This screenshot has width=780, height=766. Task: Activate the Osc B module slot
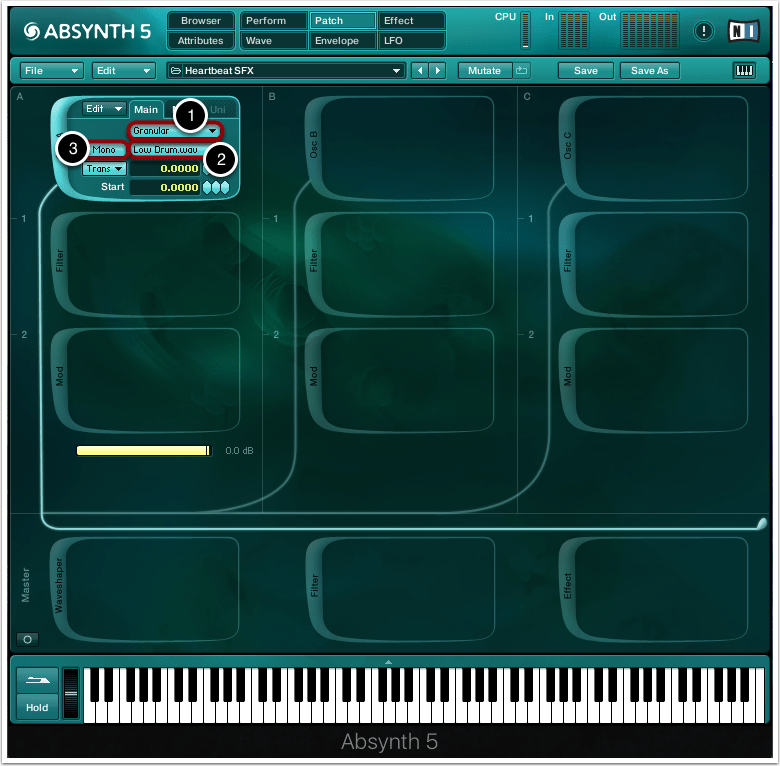(x=399, y=148)
